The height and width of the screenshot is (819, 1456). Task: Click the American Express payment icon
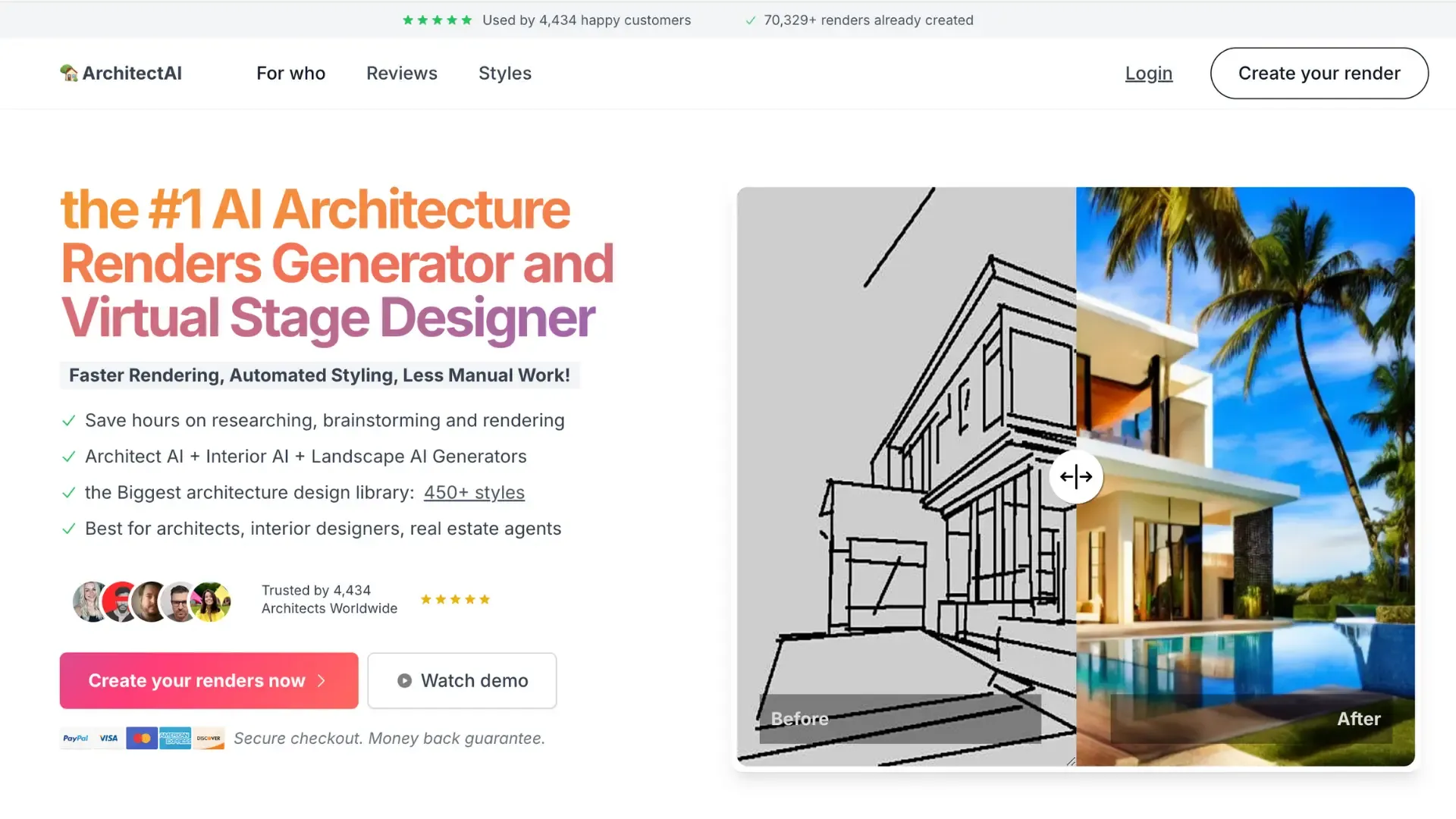click(175, 739)
